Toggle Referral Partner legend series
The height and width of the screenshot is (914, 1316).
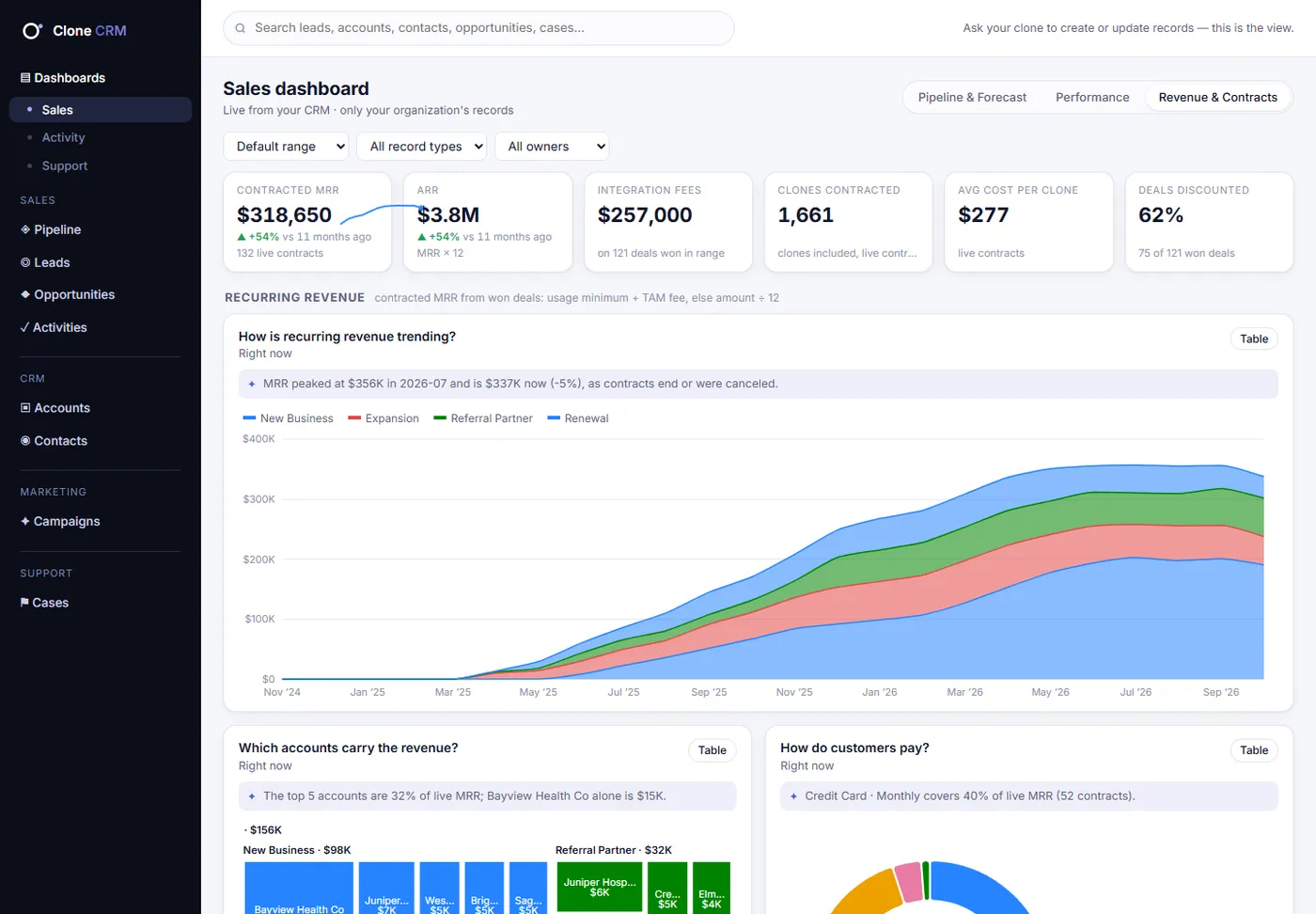click(x=483, y=418)
